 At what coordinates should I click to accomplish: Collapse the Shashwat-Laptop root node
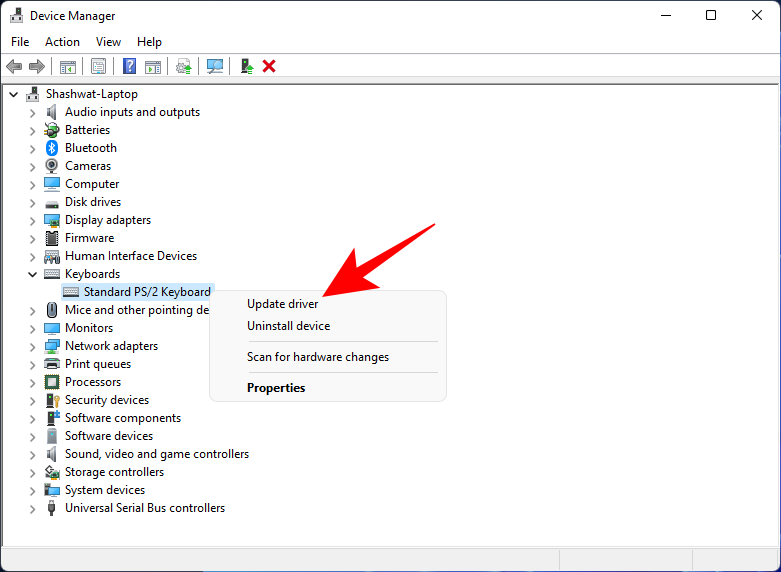13,94
